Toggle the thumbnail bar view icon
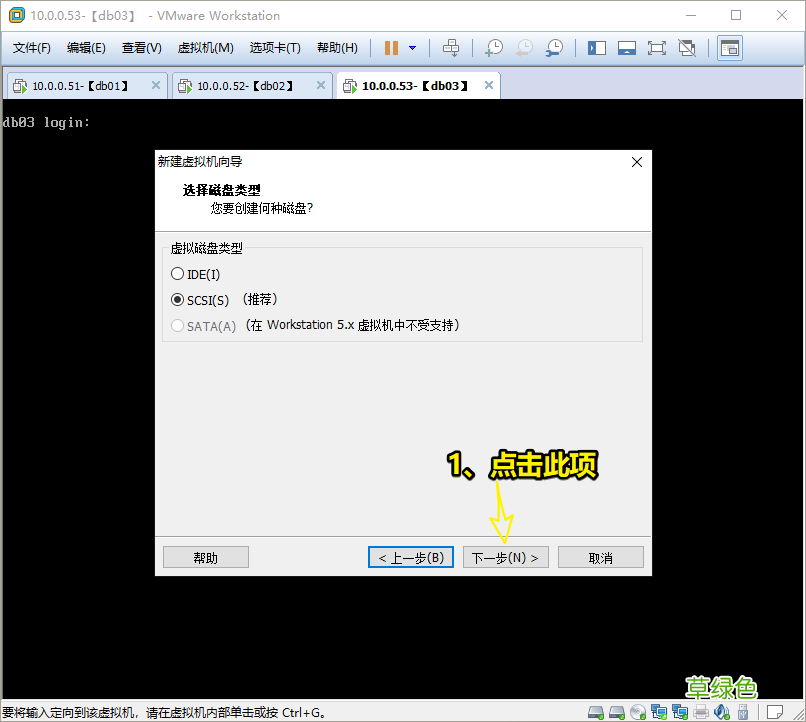806x722 pixels. tap(627, 48)
